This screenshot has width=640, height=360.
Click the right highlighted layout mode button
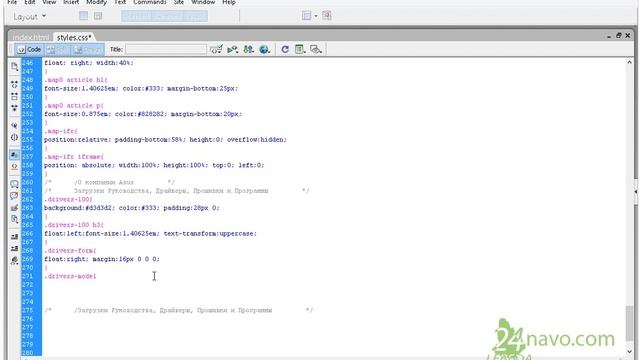(x=196, y=16)
